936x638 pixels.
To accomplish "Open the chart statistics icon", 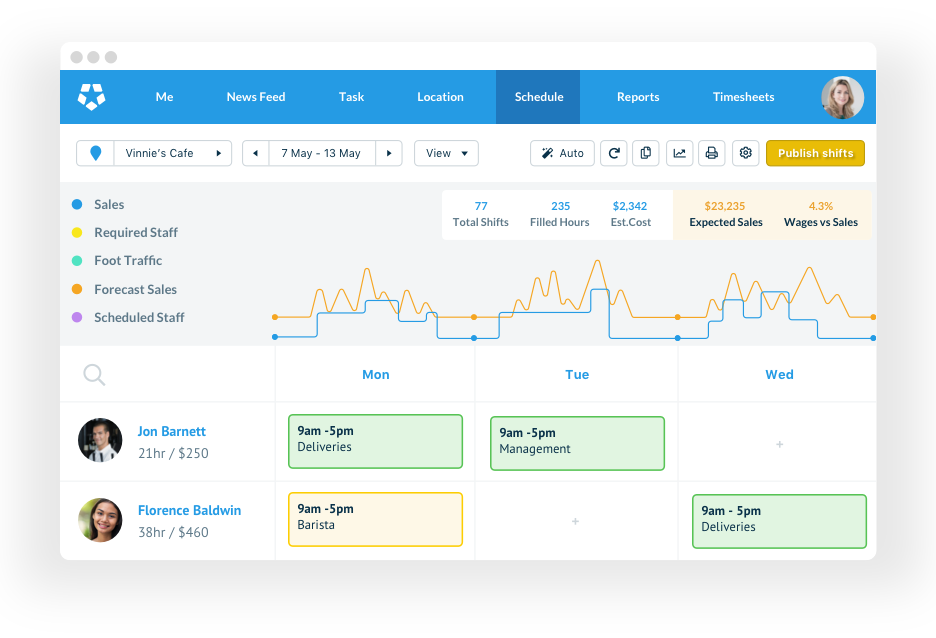I will 680,153.
